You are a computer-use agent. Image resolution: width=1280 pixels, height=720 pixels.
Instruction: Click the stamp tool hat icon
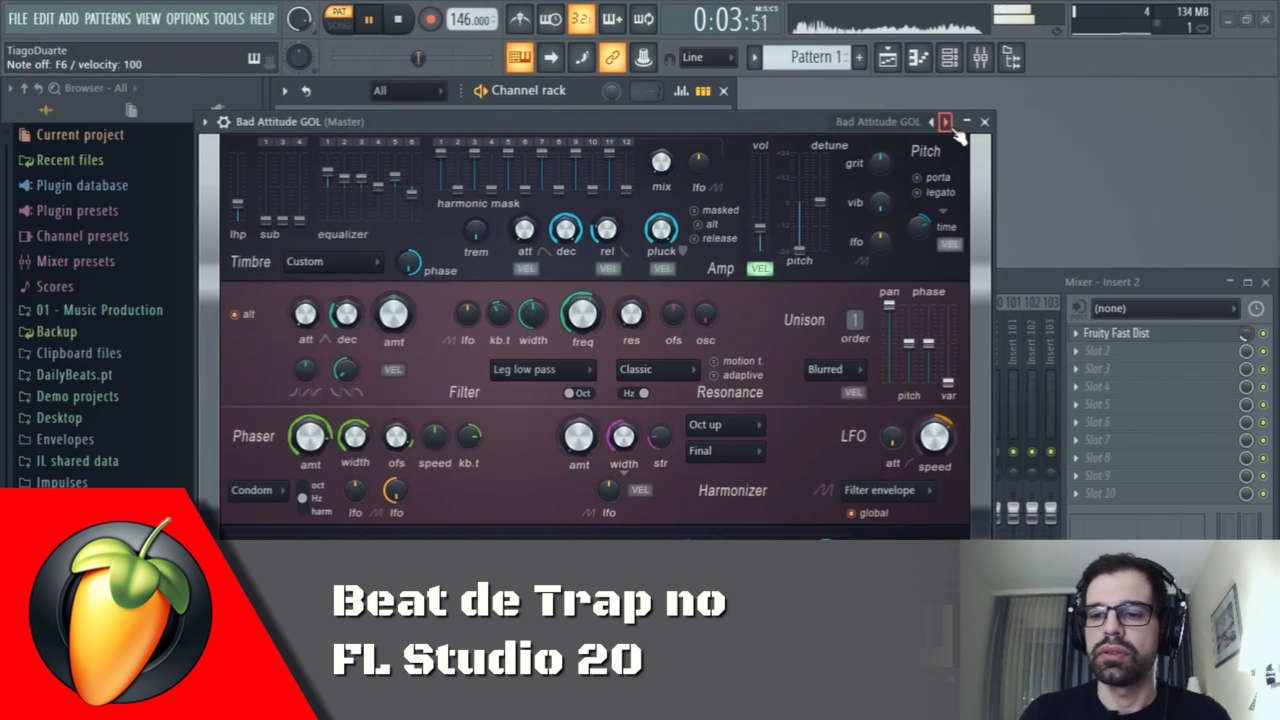pyautogui.click(x=644, y=58)
